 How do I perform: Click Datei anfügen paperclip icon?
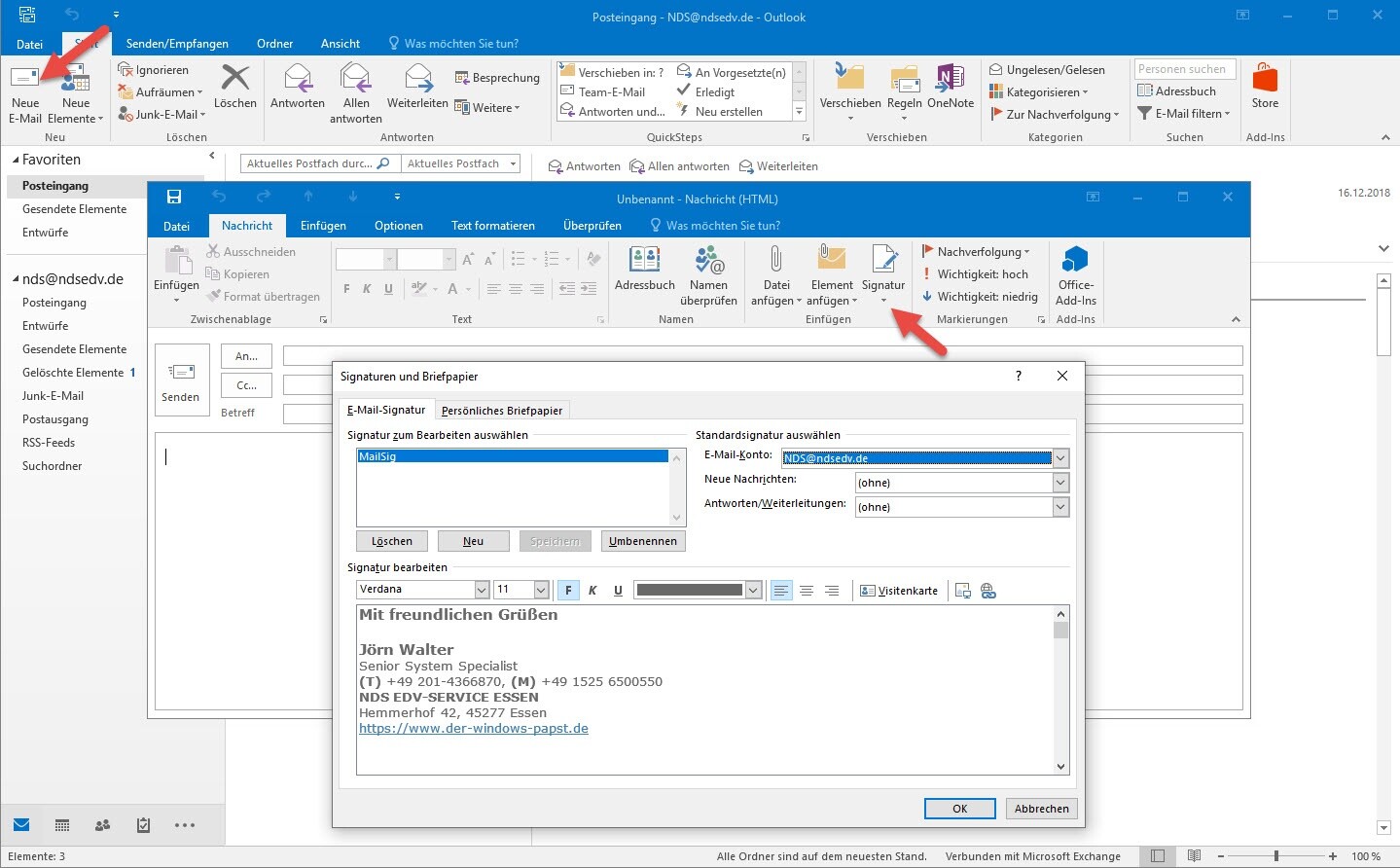(775, 261)
